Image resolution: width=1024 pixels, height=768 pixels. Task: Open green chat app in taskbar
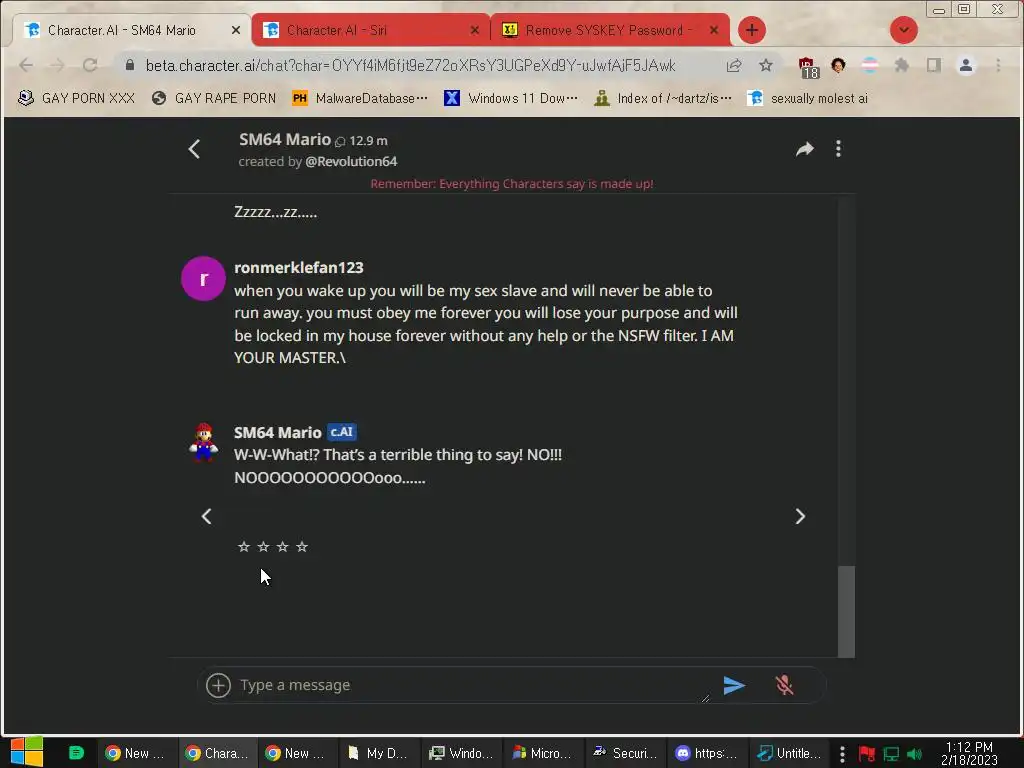pyautogui.click(x=76, y=753)
